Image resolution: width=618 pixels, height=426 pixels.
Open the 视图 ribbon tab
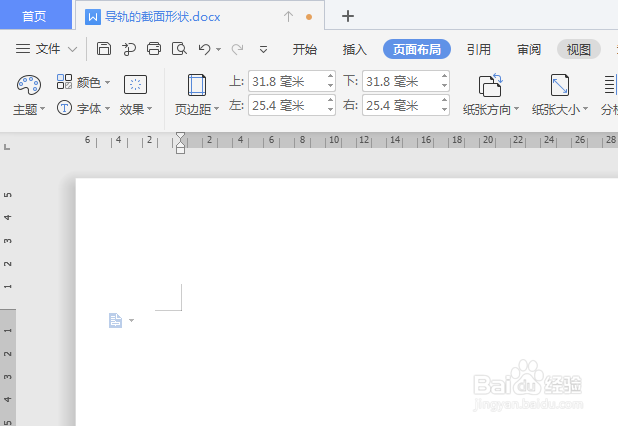pyautogui.click(x=579, y=49)
